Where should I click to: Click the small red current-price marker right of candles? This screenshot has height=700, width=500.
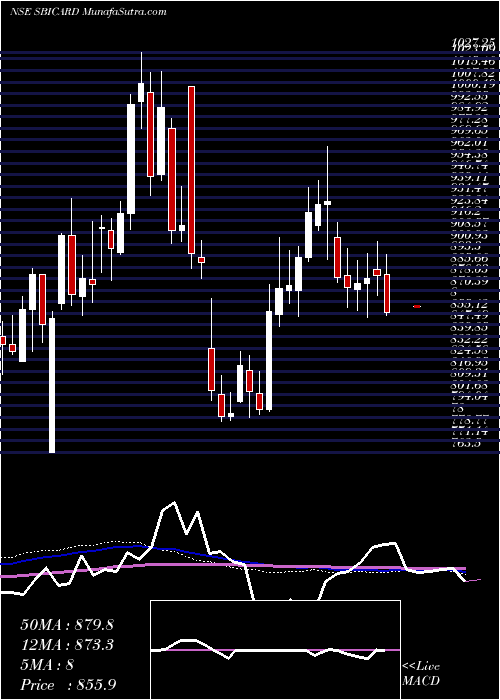[417, 306]
